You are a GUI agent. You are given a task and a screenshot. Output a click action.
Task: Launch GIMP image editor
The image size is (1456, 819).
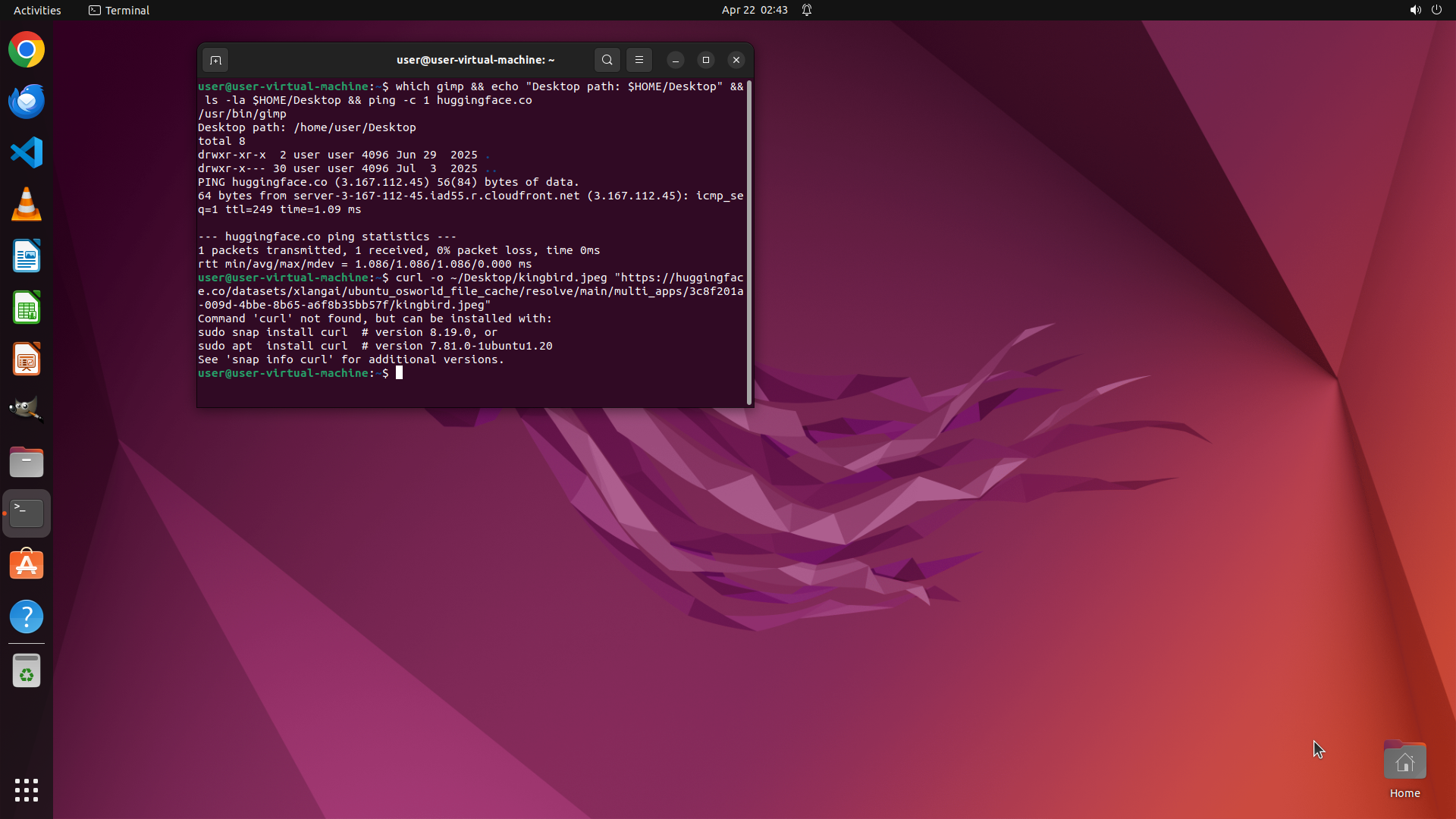[27, 410]
